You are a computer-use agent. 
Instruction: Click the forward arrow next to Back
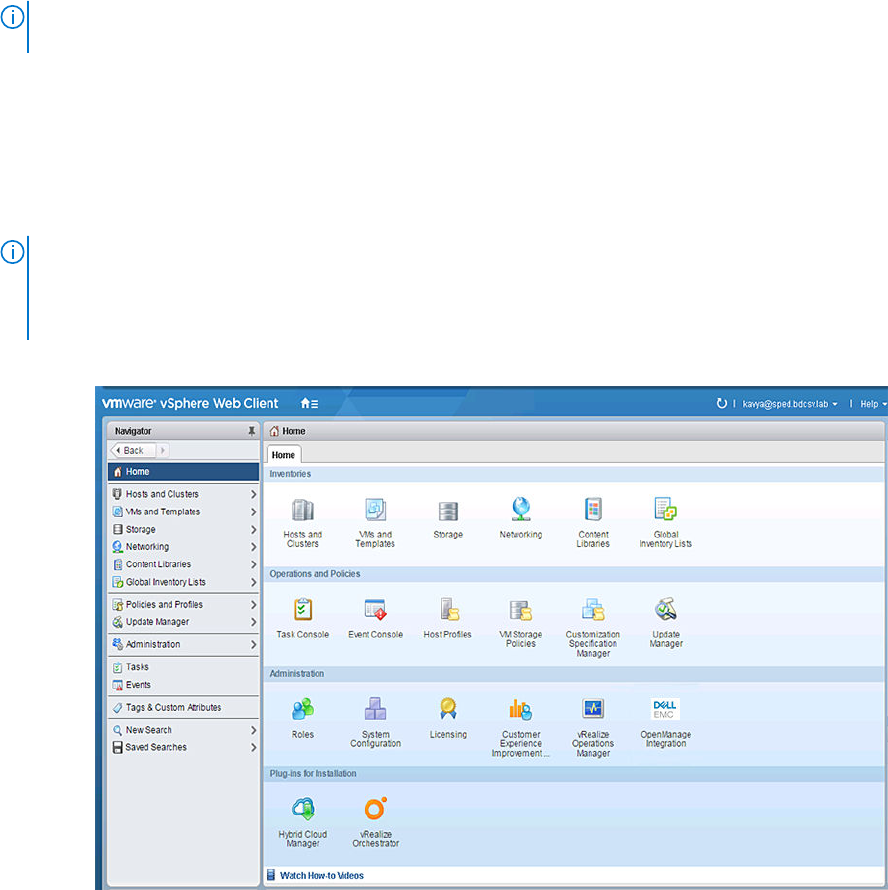pyautogui.click(x=163, y=451)
